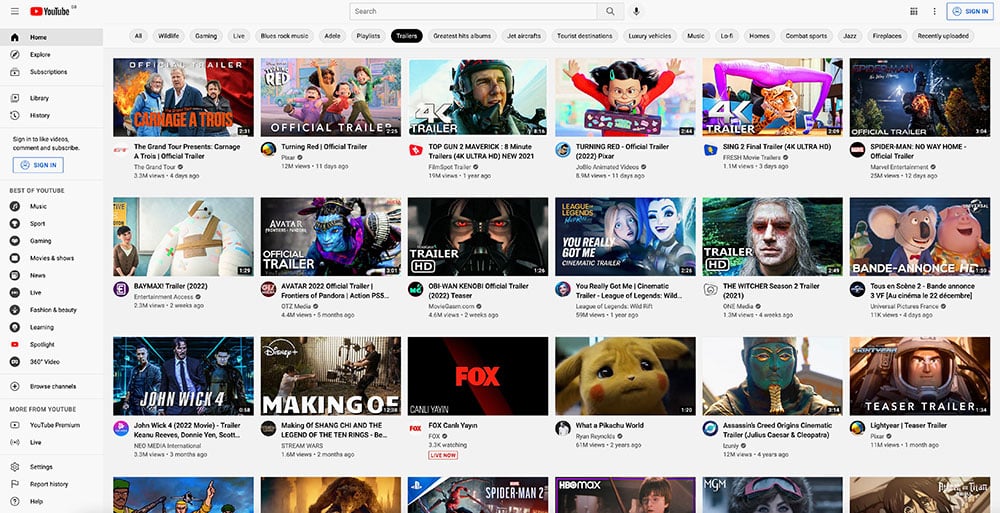Screen dimensions: 1000x513
Task: Click the YouTube logo
Action: pos(50,11)
